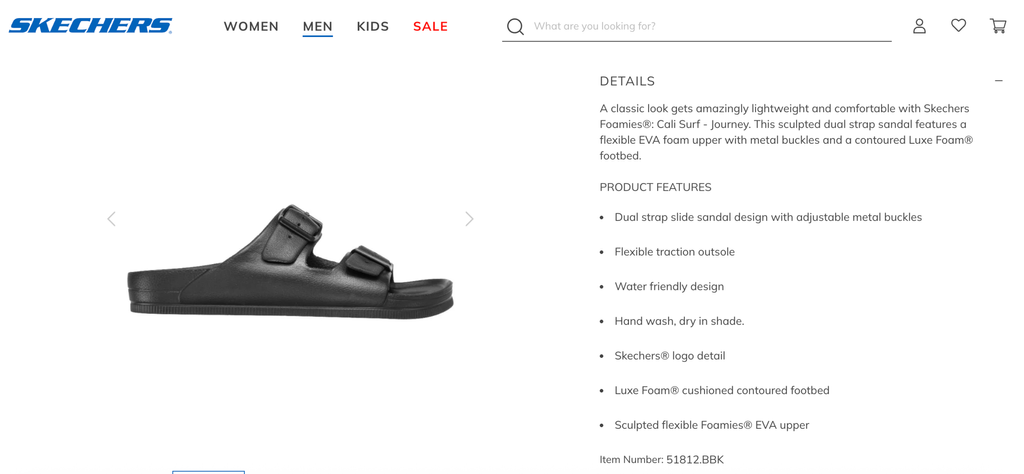Open the MEN menu
Viewport: 1024px width, 474px height.
[318, 27]
